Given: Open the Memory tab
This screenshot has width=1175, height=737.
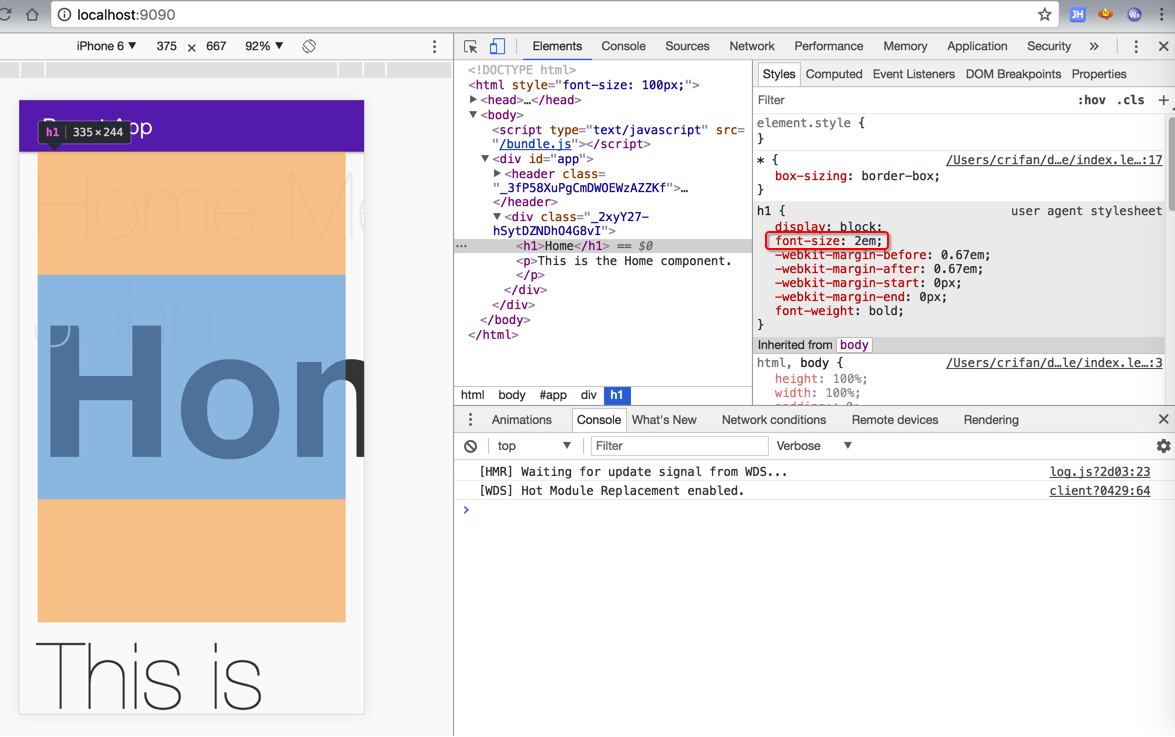Looking at the screenshot, I should coord(905,46).
